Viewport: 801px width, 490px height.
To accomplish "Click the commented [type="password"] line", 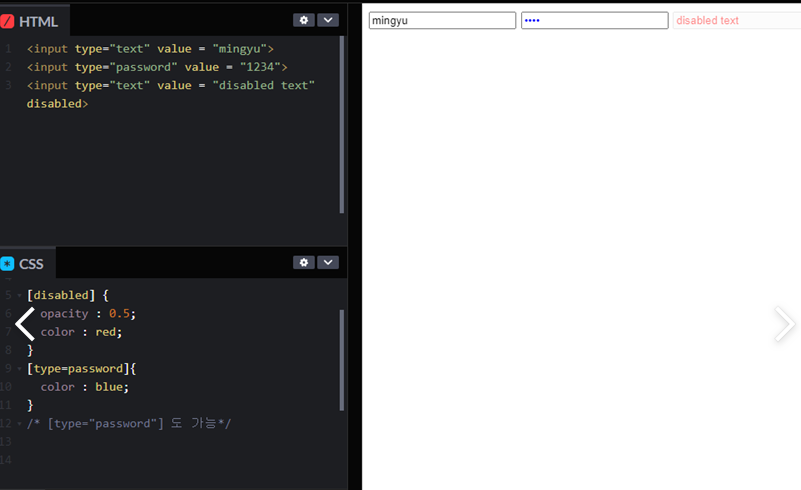I will [129, 424].
